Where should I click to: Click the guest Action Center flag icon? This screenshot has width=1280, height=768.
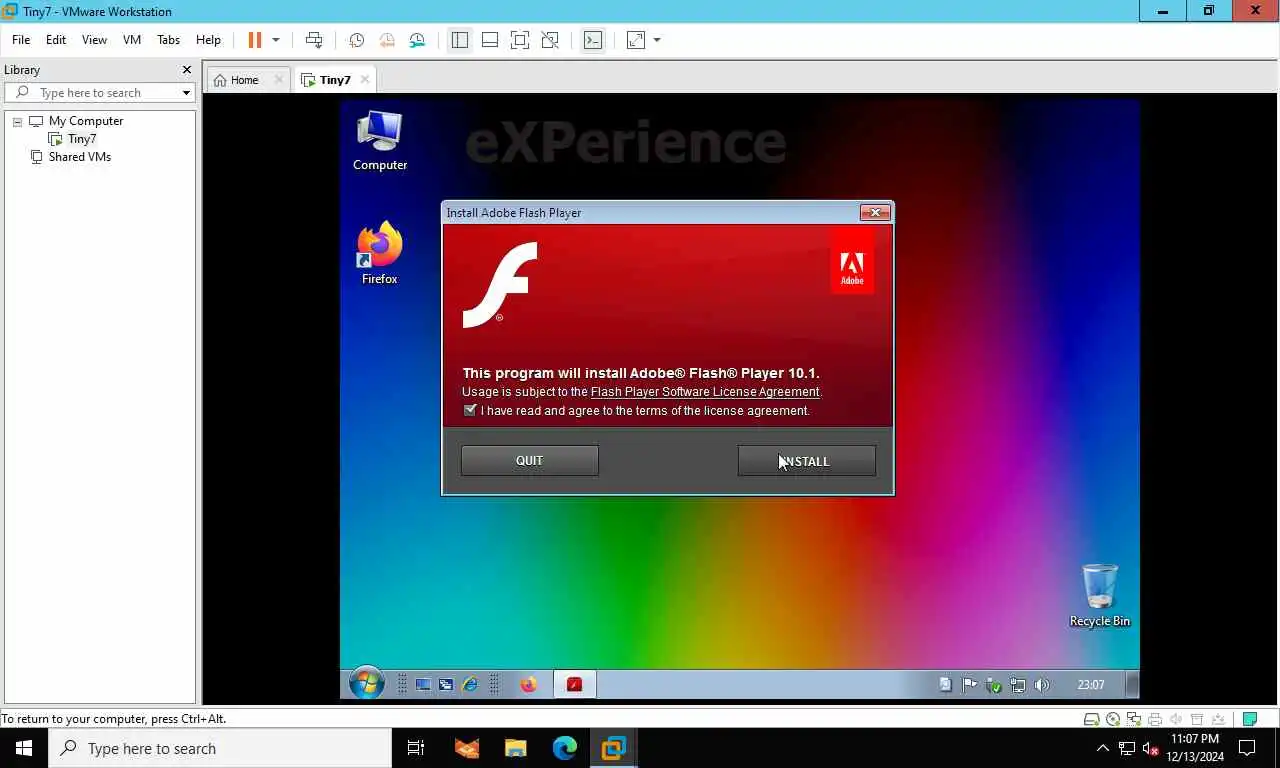coord(969,685)
